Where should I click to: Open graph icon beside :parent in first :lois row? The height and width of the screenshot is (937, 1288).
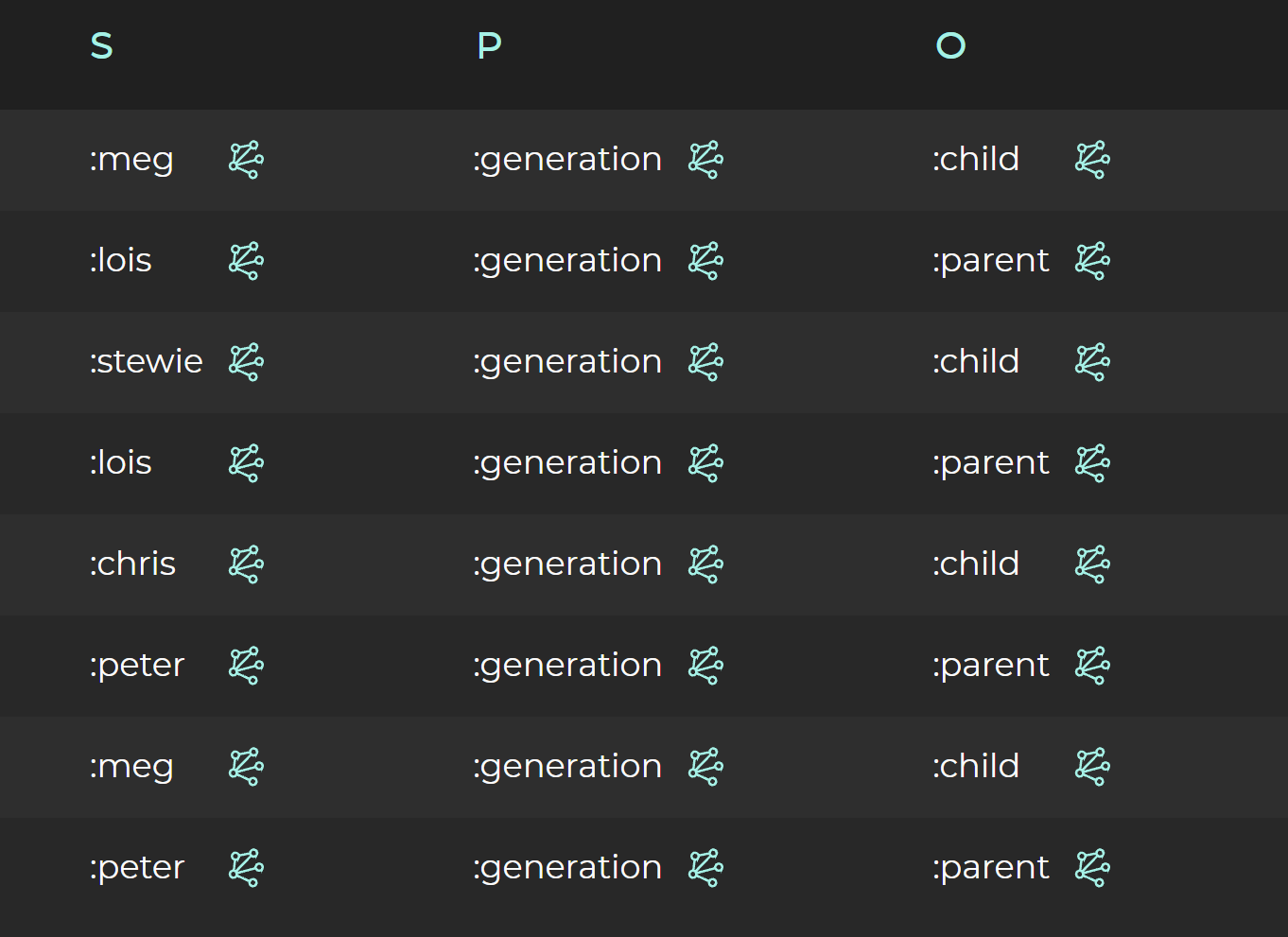click(x=1092, y=261)
